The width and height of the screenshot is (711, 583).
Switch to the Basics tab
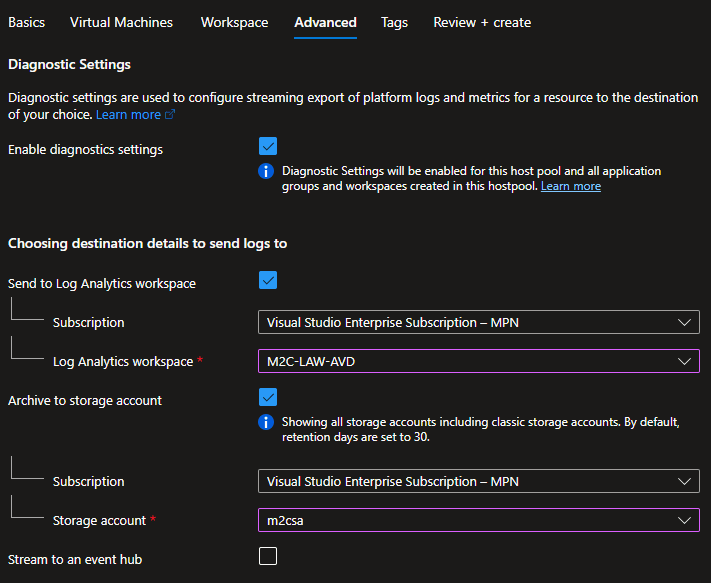click(26, 22)
